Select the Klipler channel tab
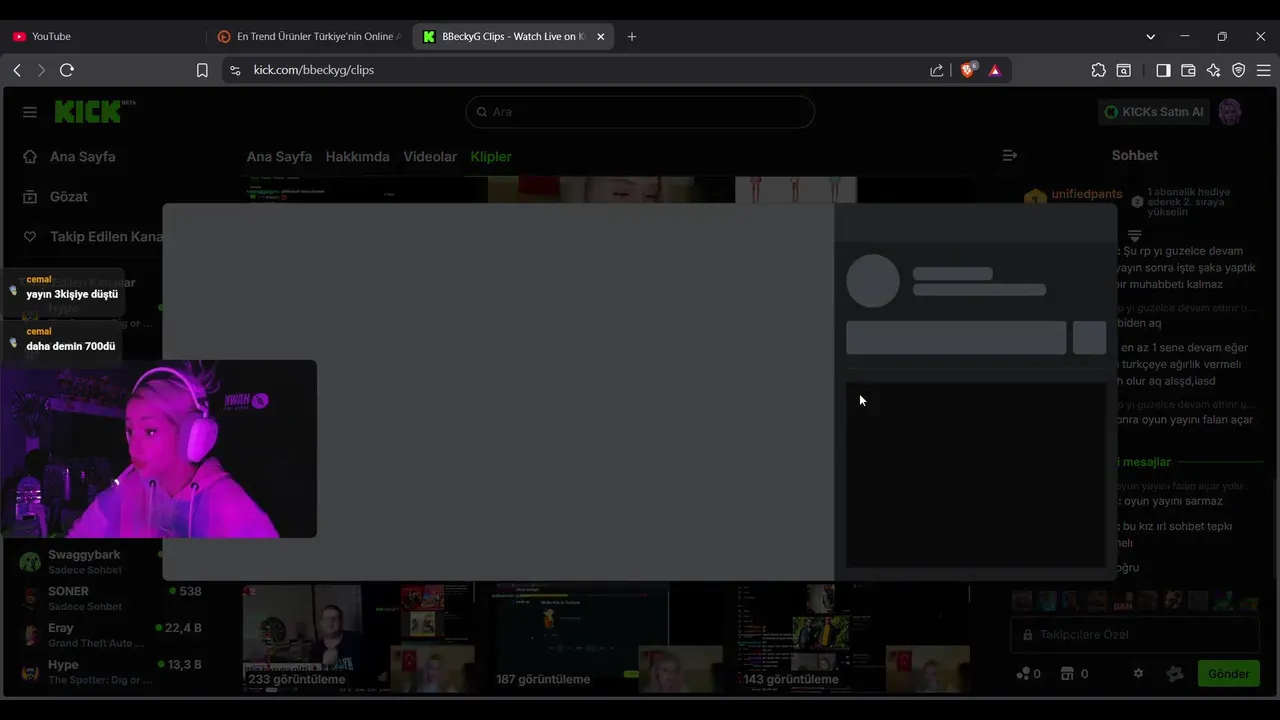Screen dimensions: 1280x720 point(491,156)
